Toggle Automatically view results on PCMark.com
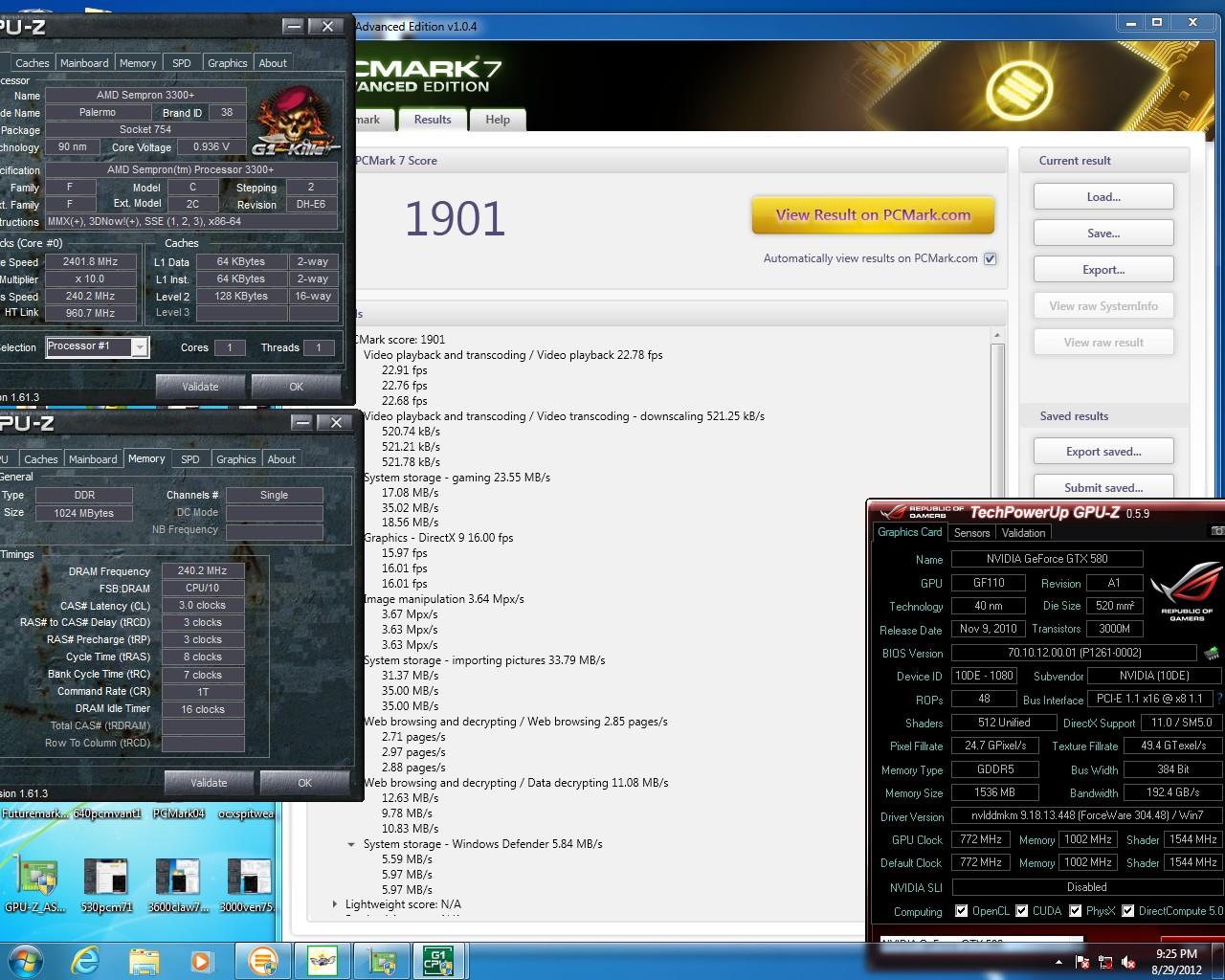 click(x=991, y=258)
